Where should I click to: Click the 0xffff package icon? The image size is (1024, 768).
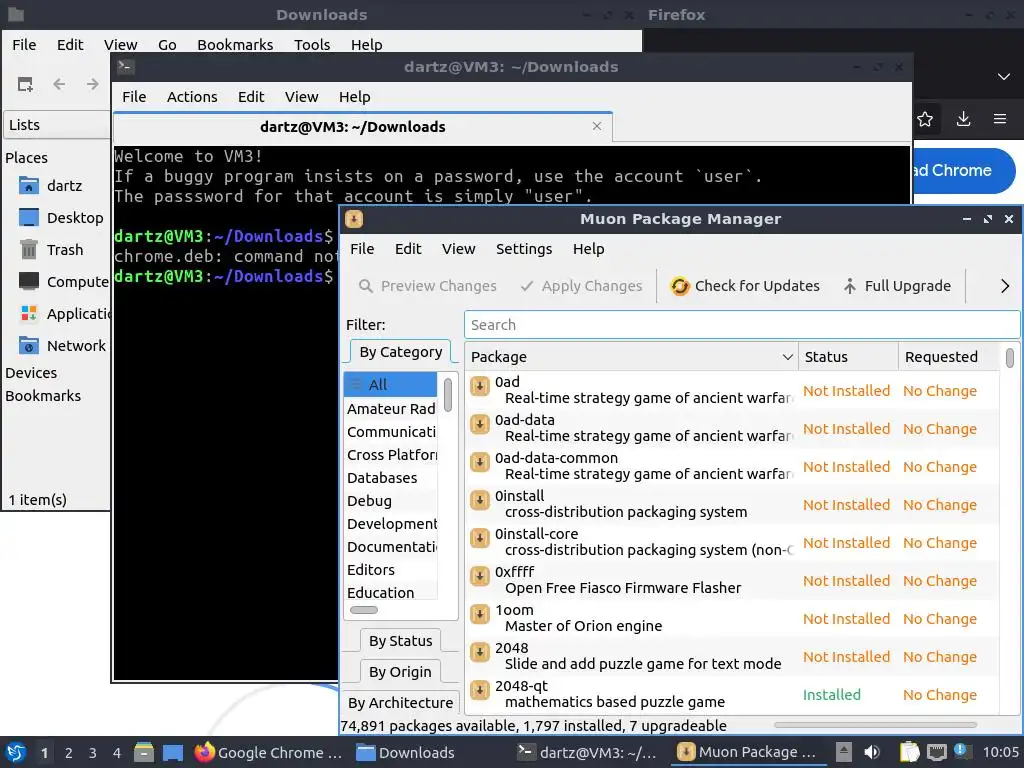pyautogui.click(x=480, y=576)
